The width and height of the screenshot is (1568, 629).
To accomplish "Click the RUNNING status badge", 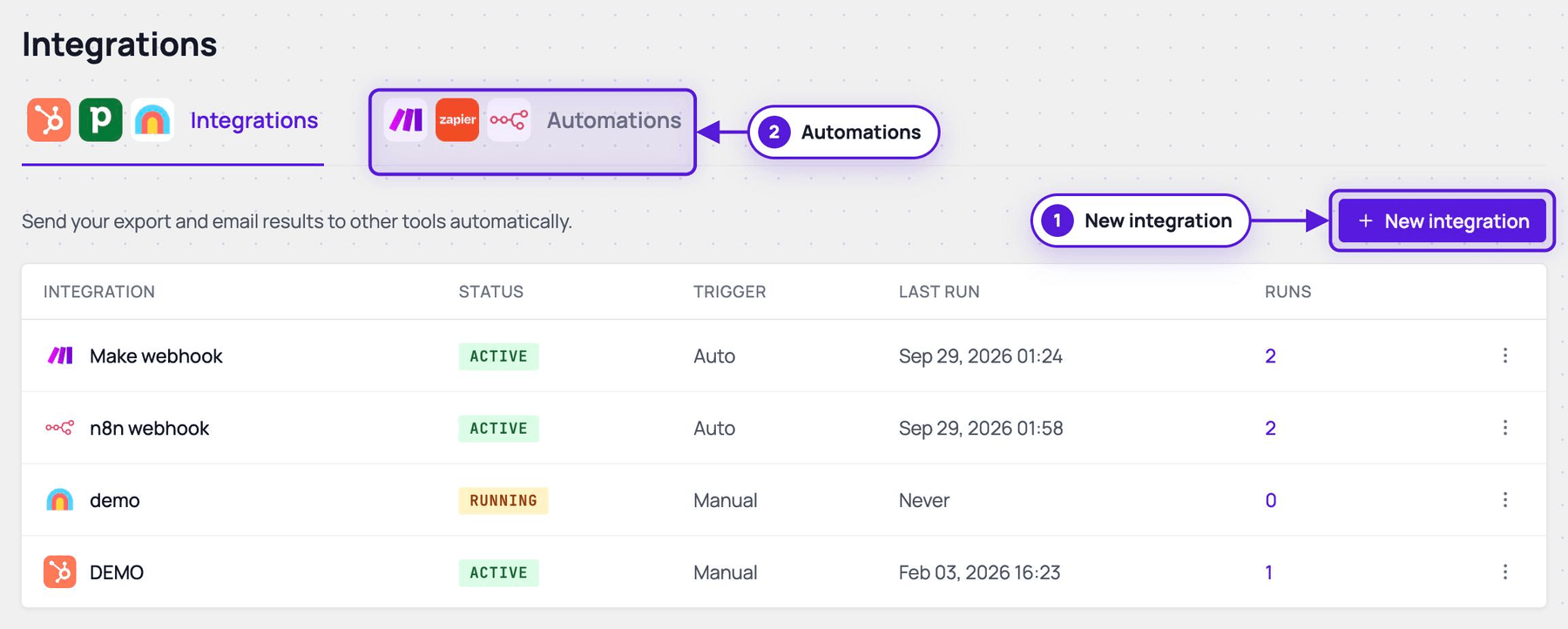I will [x=504, y=501].
